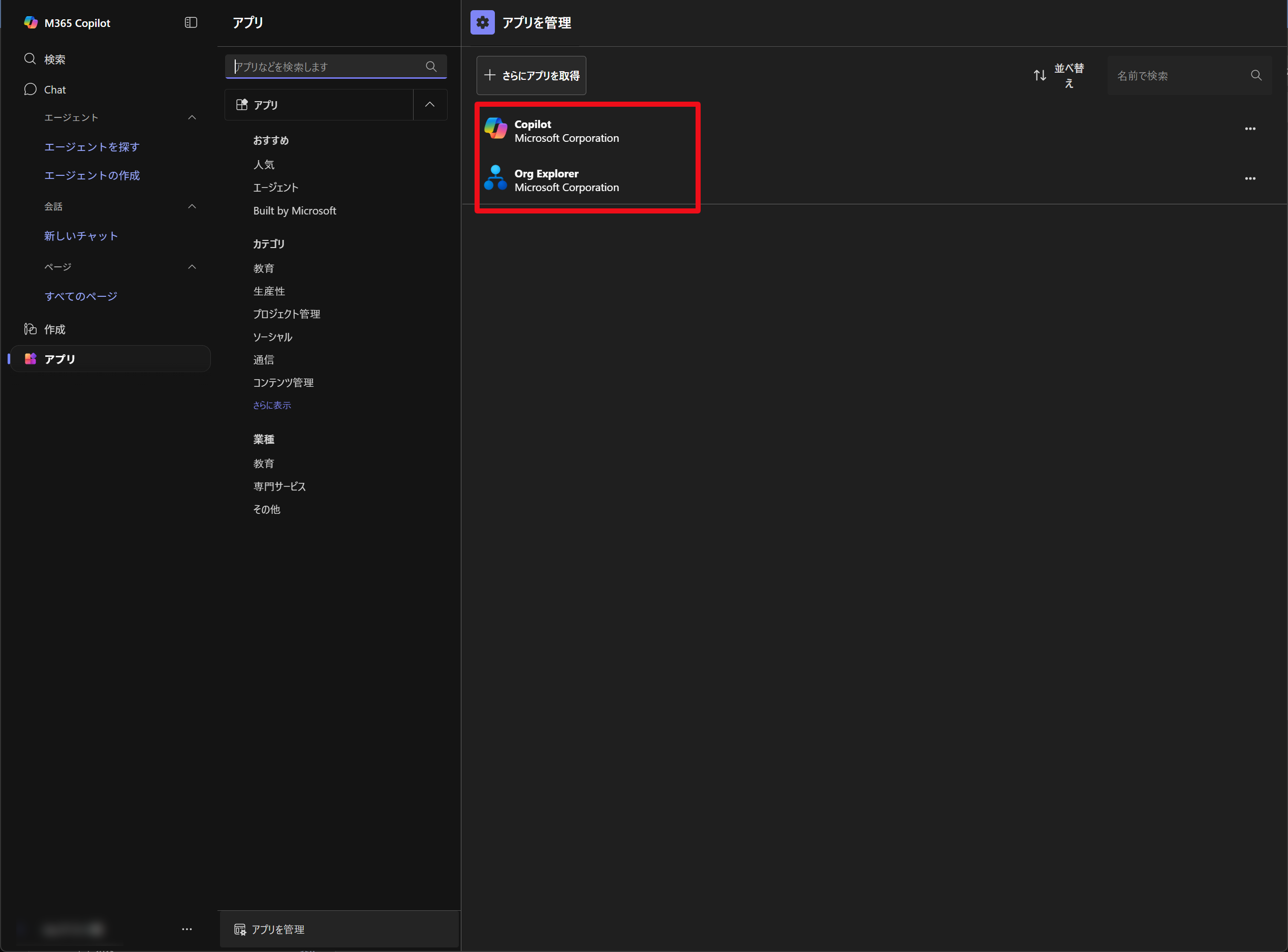Open エージェントを探す link
Viewport: 1288px width, 952px height.
(x=92, y=147)
